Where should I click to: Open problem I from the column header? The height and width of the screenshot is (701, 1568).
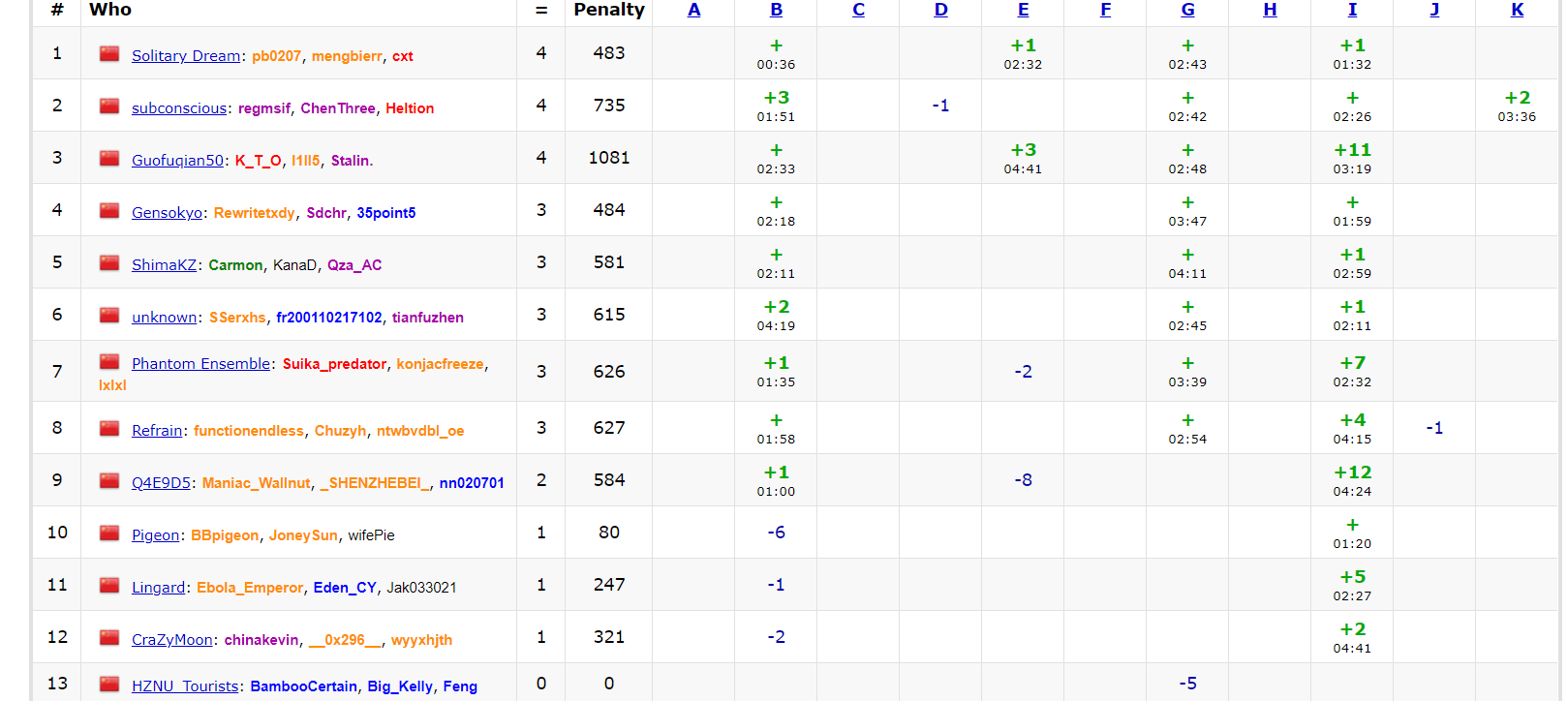point(1352,10)
